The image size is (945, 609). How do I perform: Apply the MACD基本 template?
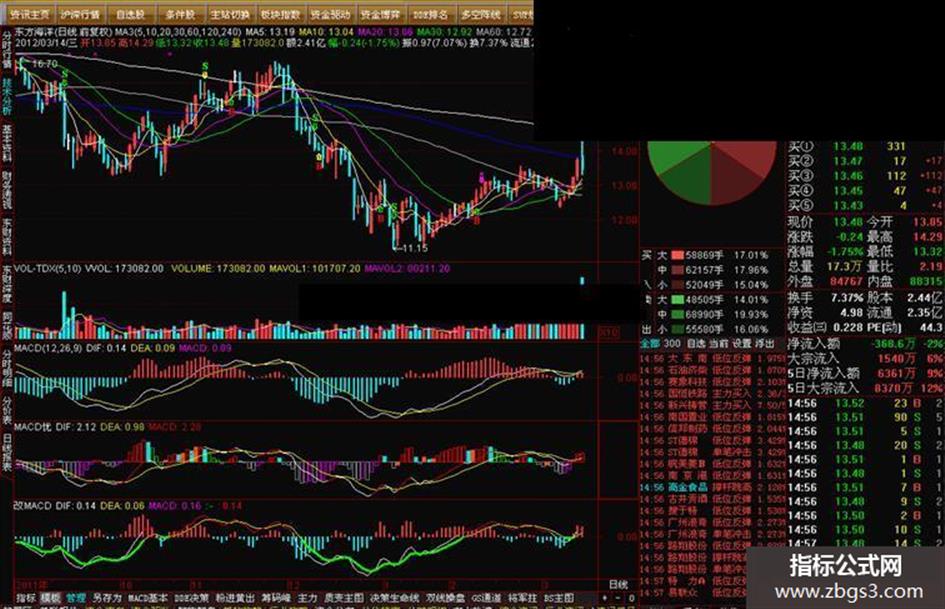(148, 598)
